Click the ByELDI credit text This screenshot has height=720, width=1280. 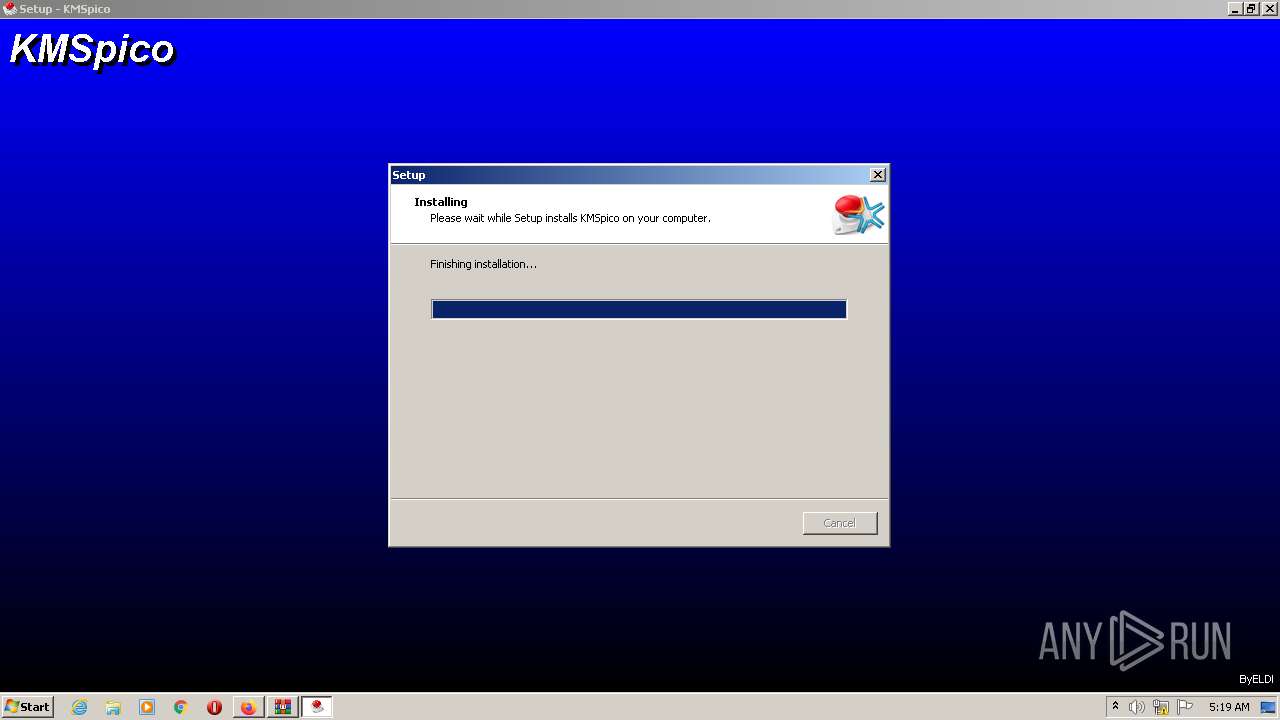pyautogui.click(x=1256, y=679)
